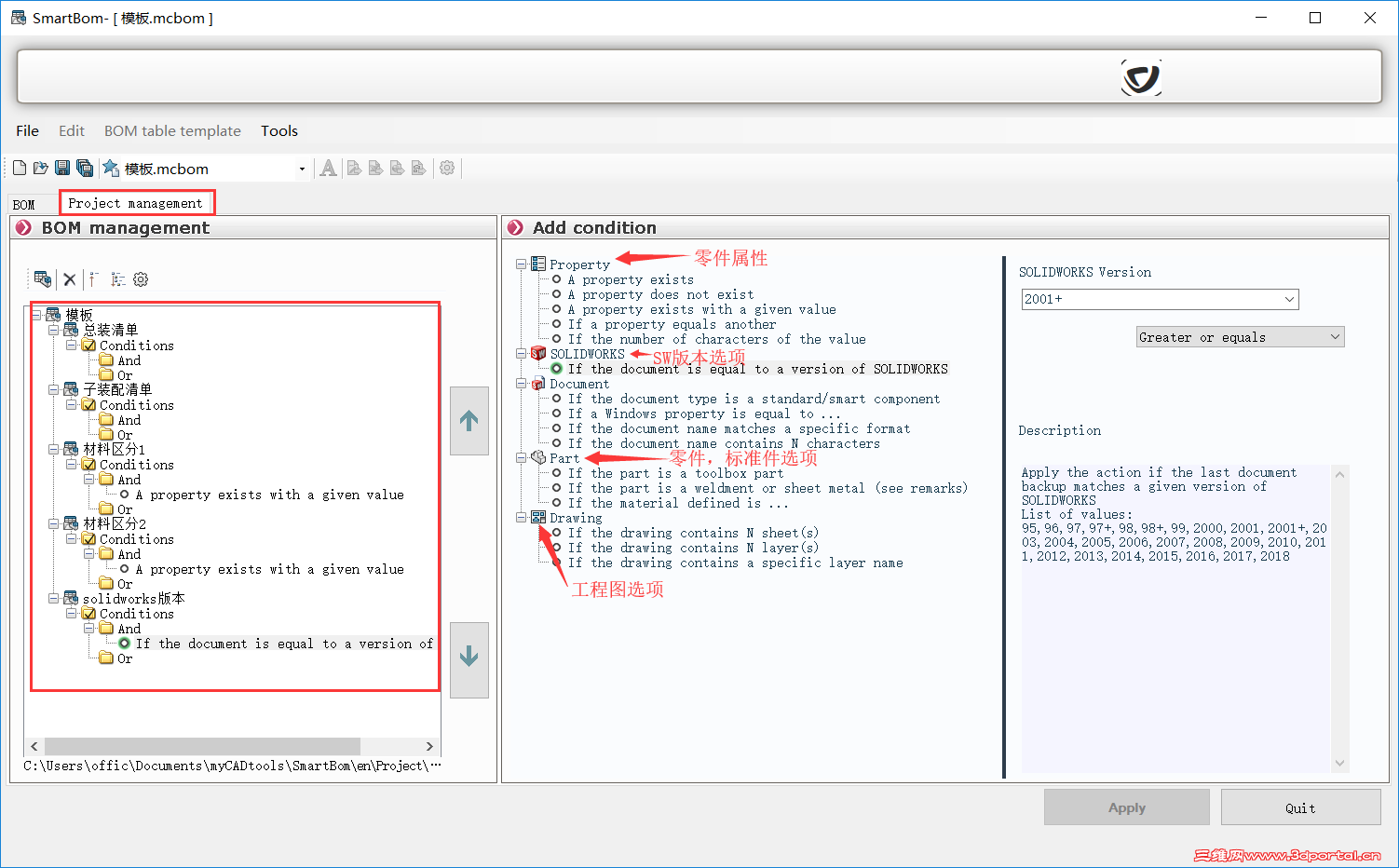1399x868 pixels.
Task: Click the Apply button
Action: pyautogui.click(x=1127, y=807)
